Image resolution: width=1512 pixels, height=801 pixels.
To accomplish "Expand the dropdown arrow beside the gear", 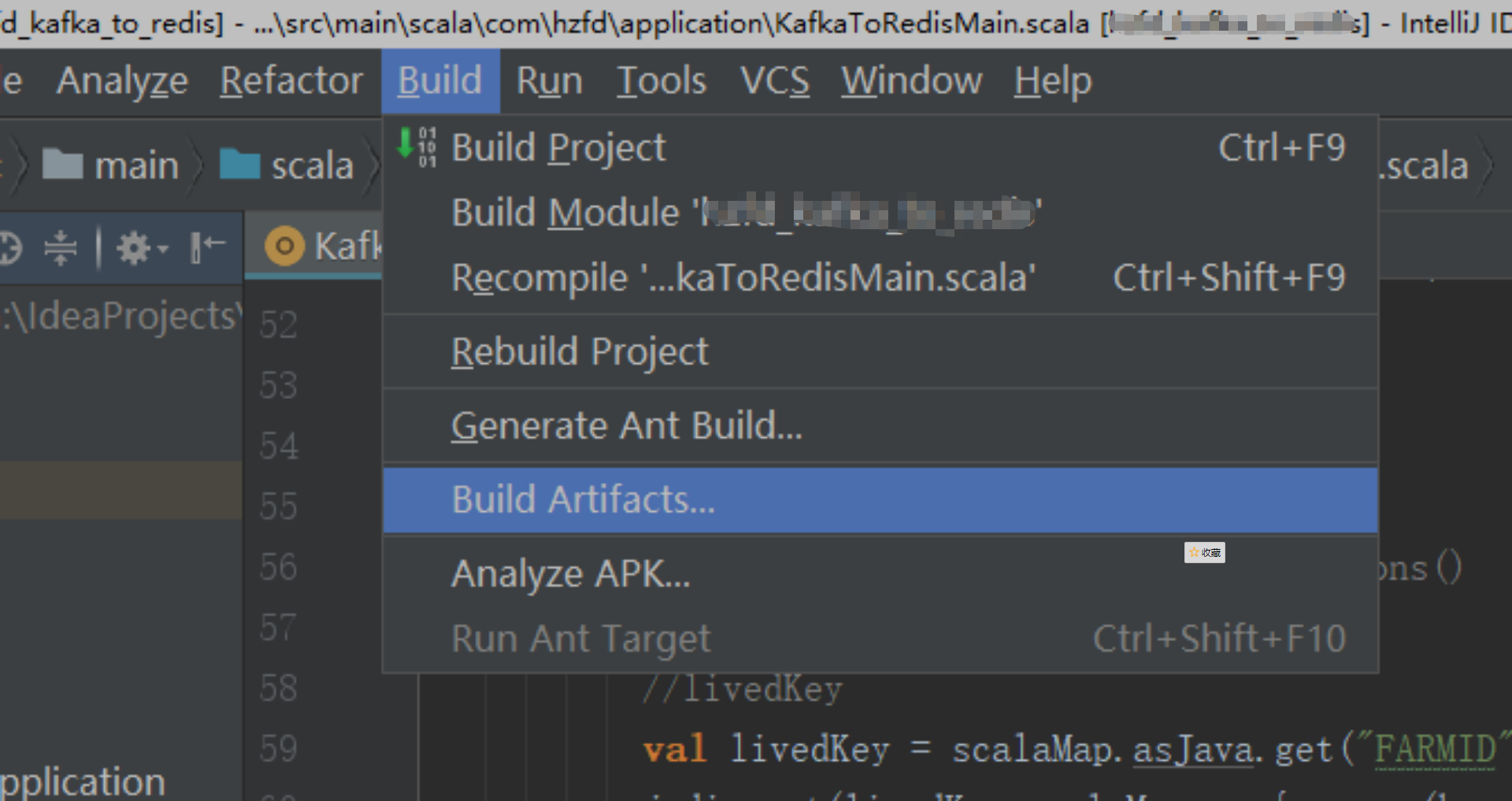I will coord(162,250).
